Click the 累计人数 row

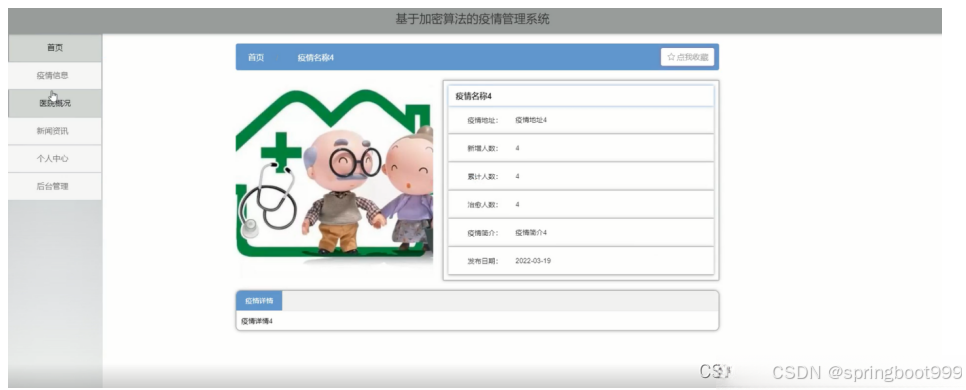point(580,176)
